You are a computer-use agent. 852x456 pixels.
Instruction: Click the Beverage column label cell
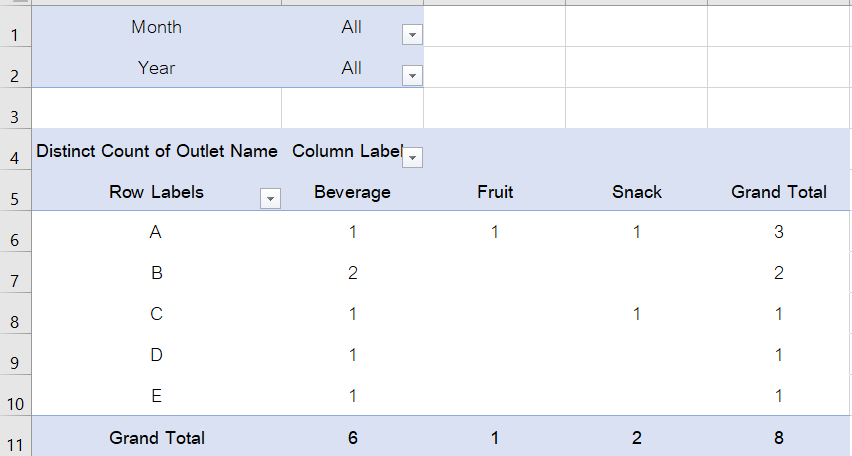tap(352, 192)
